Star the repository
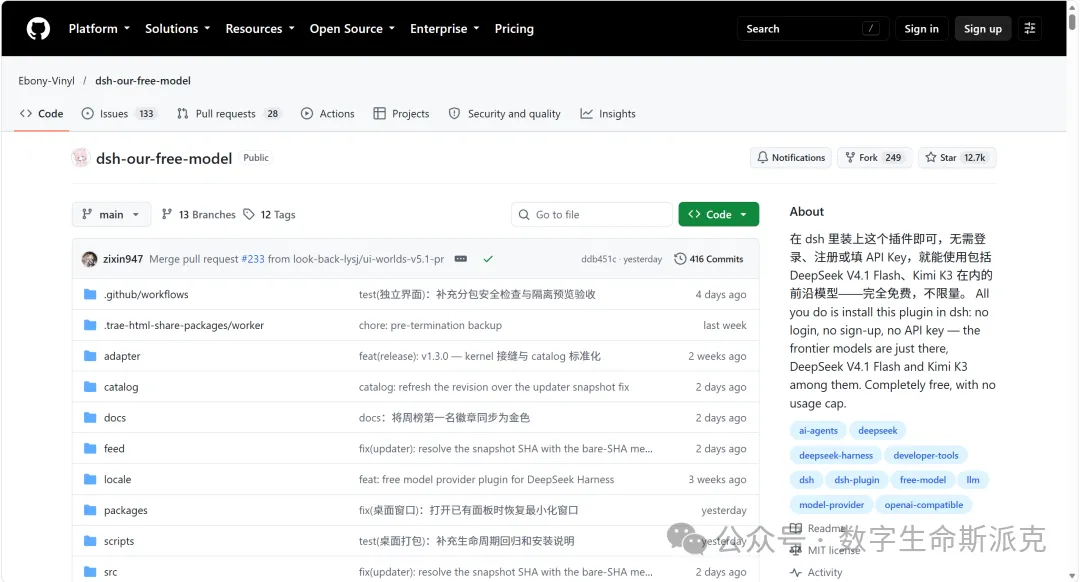Viewport: 1080px width, 582px height. [x=957, y=158]
